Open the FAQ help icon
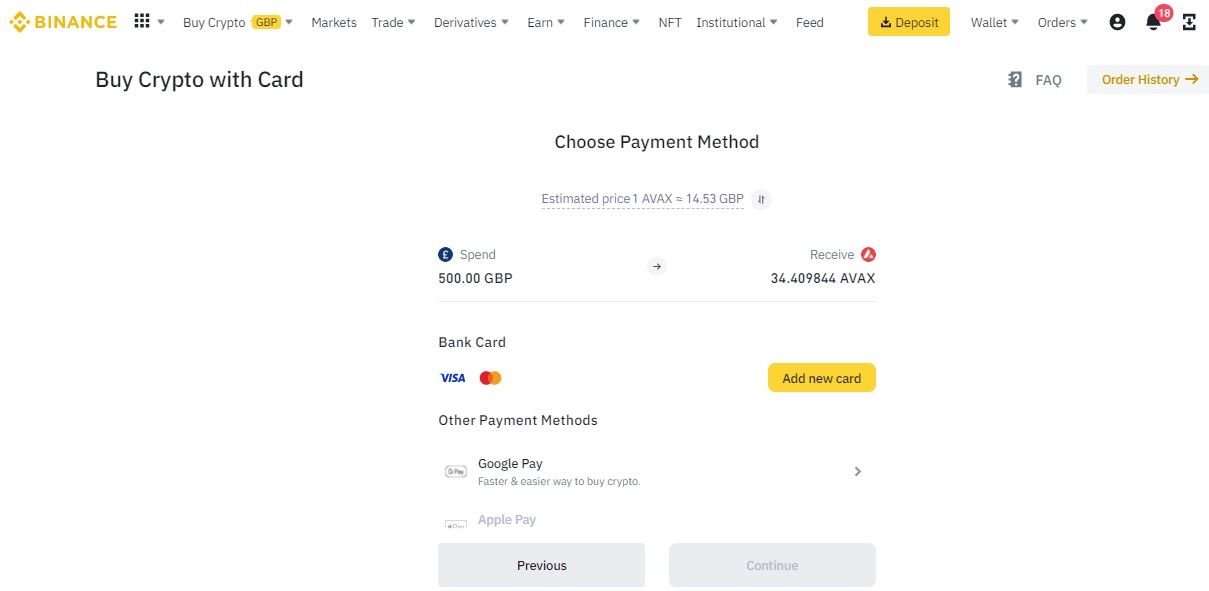 pos(1016,80)
